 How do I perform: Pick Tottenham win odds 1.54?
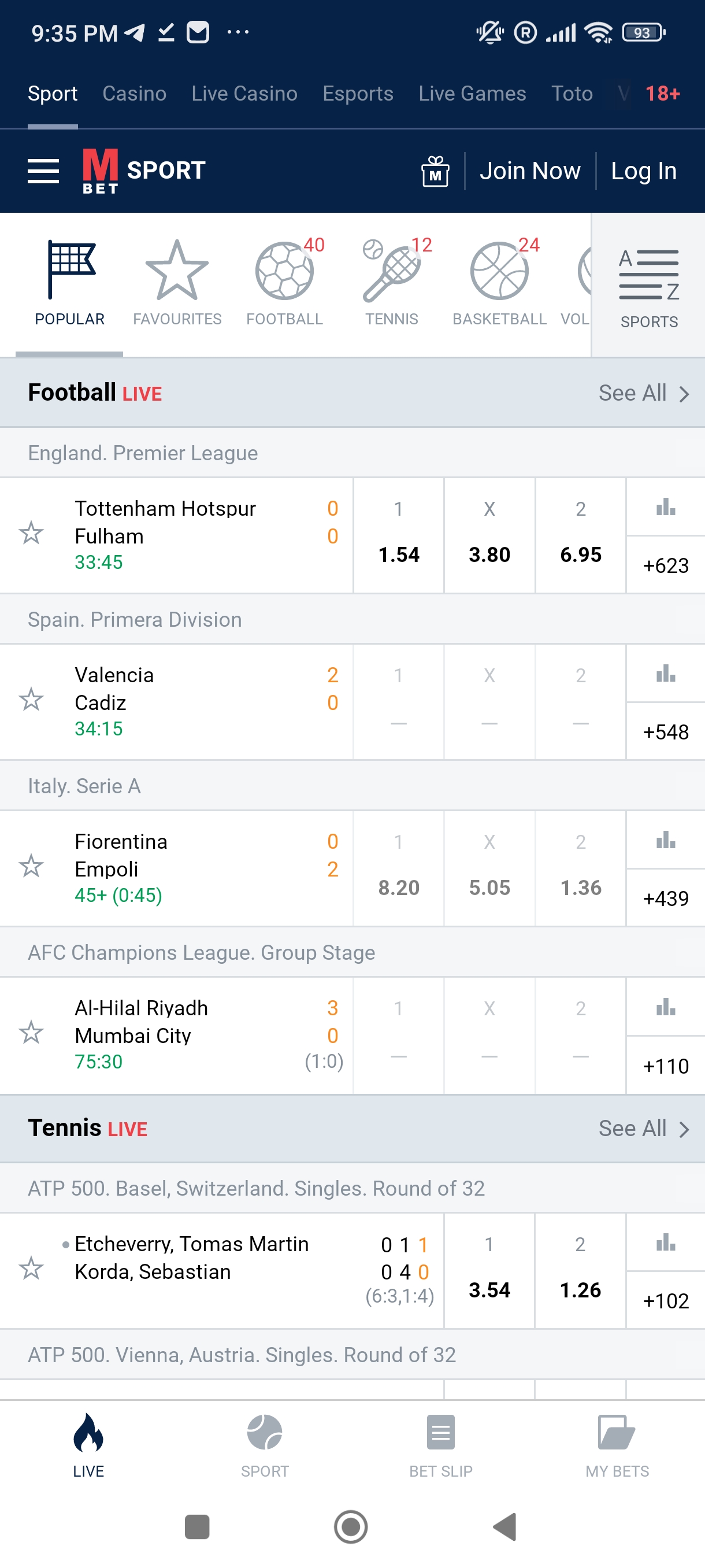pos(398,535)
